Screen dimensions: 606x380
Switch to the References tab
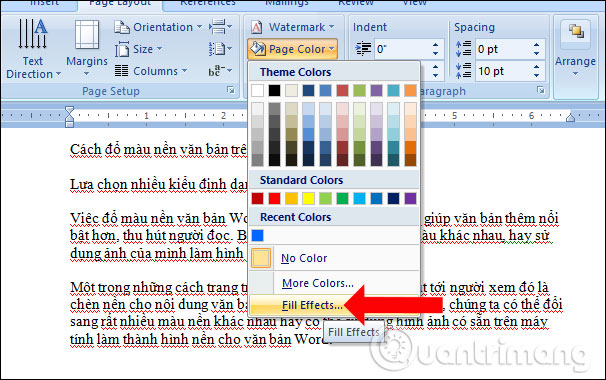point(208,3)
